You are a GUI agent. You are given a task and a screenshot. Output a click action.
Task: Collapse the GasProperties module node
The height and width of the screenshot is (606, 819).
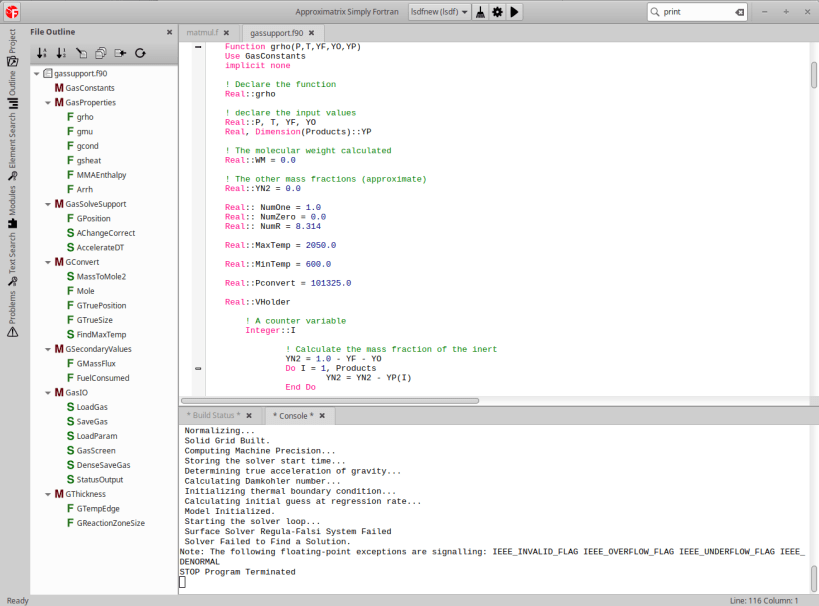pyautogui.click(x=48, y=102)
